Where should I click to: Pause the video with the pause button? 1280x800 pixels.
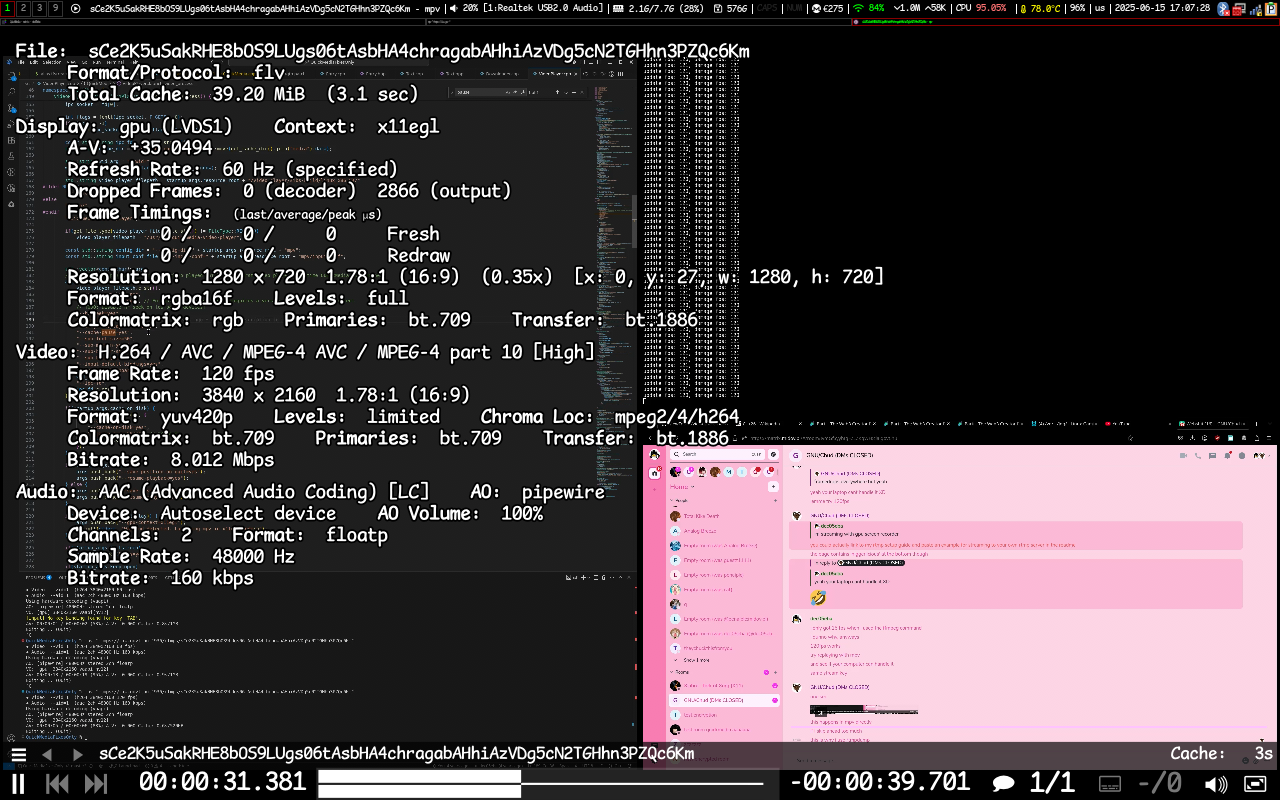(18, 783)
